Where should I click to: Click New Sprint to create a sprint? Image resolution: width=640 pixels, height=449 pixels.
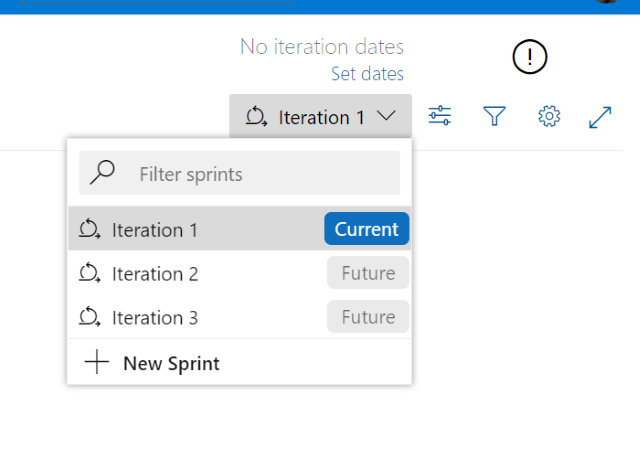point(240,362)
